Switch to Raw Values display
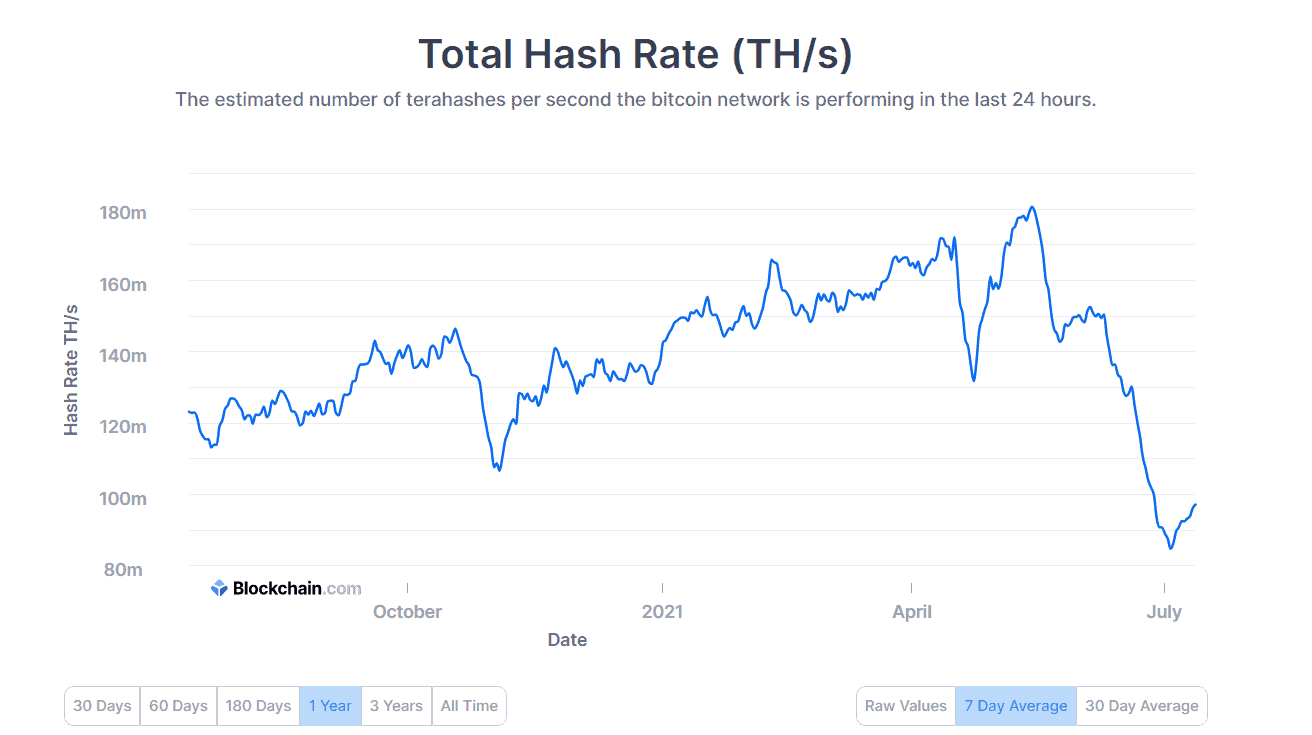Image resolution: width=1312 pixels, height=735 pixels. (x=905, y=705)
